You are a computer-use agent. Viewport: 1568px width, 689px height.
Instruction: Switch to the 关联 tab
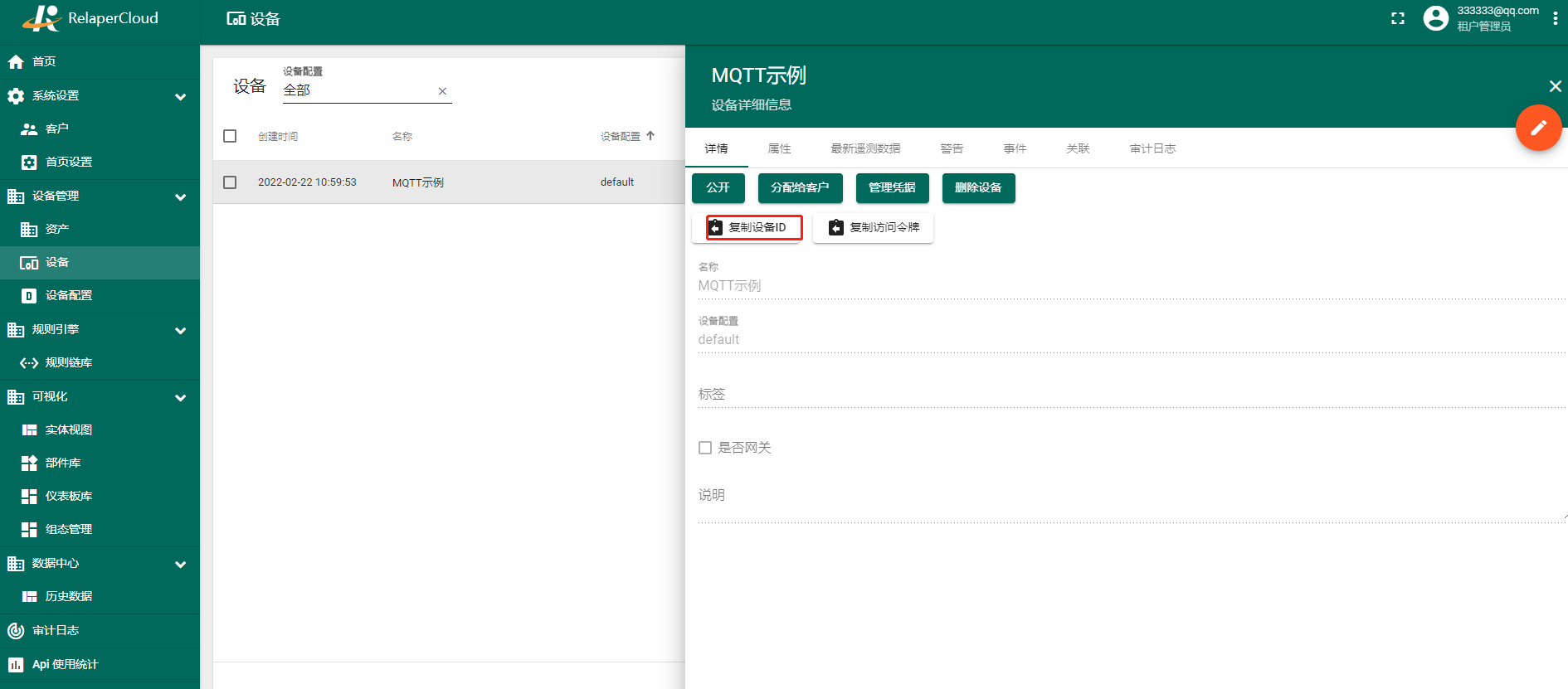coord(1078,148)
